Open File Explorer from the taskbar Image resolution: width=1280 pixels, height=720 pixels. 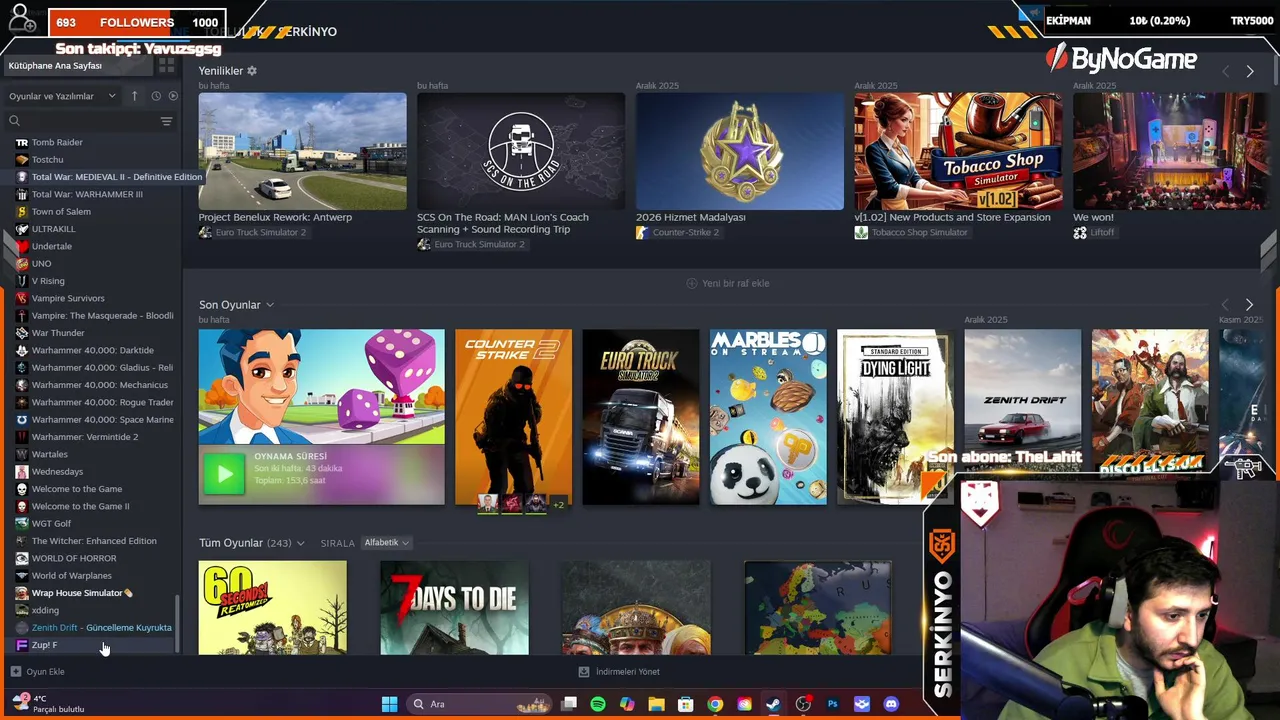click(656, 704)
